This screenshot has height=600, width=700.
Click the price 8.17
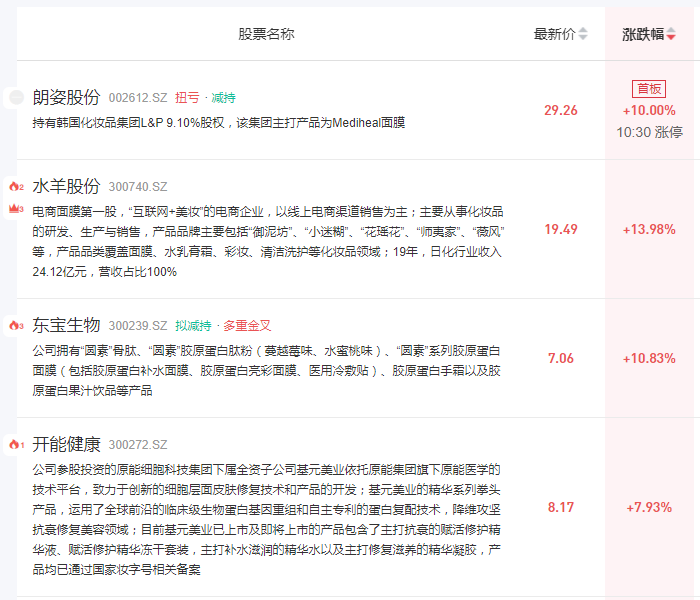click(x=561, y=508)
